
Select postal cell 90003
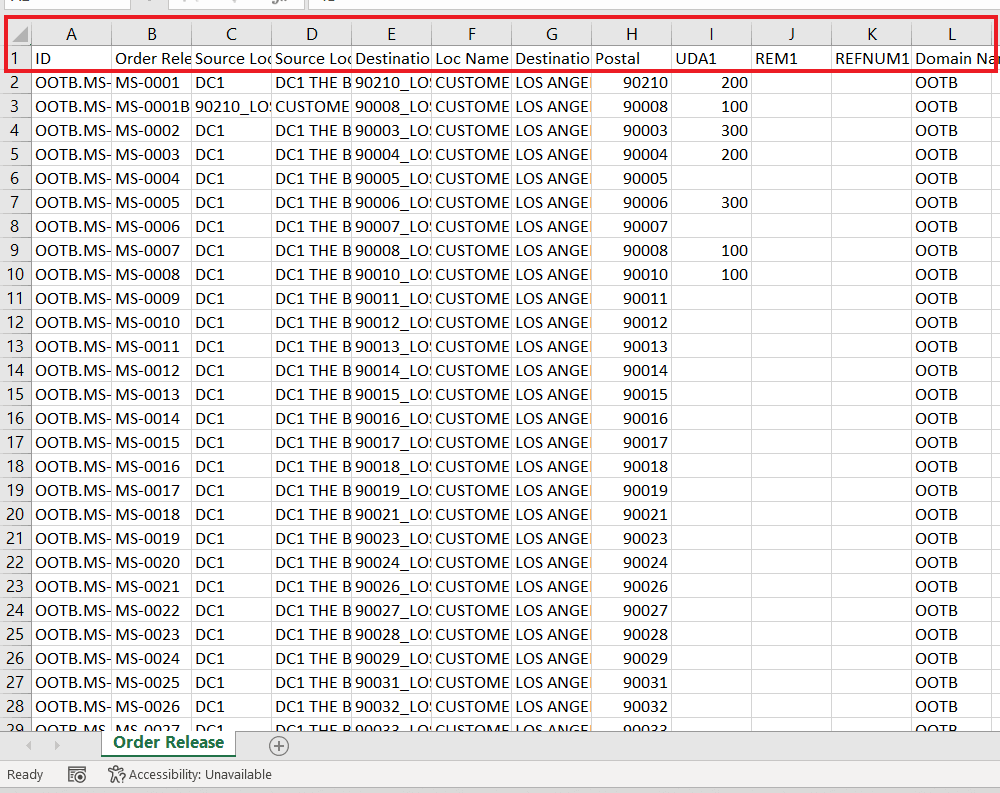[x=632, y=130]
